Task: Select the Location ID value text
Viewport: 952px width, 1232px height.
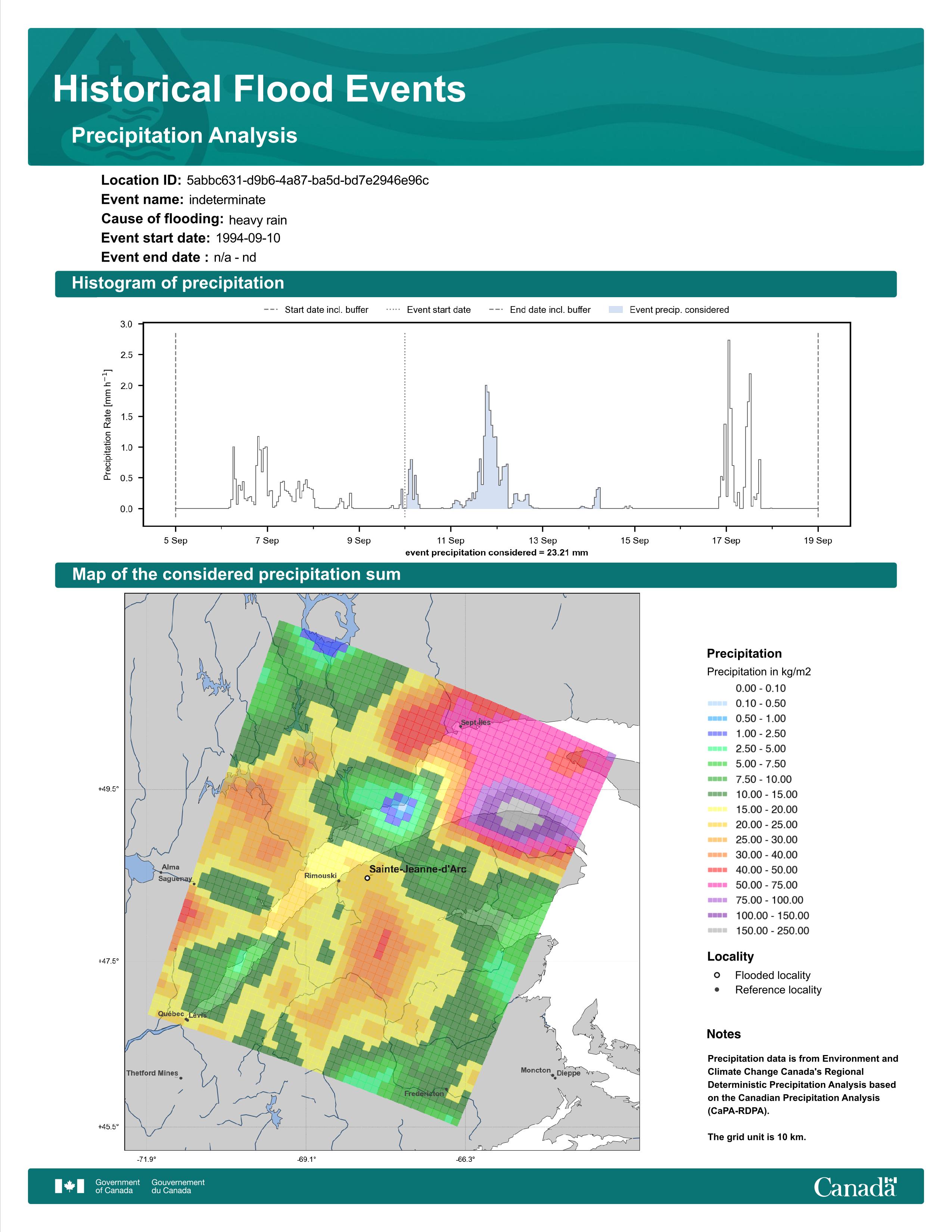Action: (307, 181)
